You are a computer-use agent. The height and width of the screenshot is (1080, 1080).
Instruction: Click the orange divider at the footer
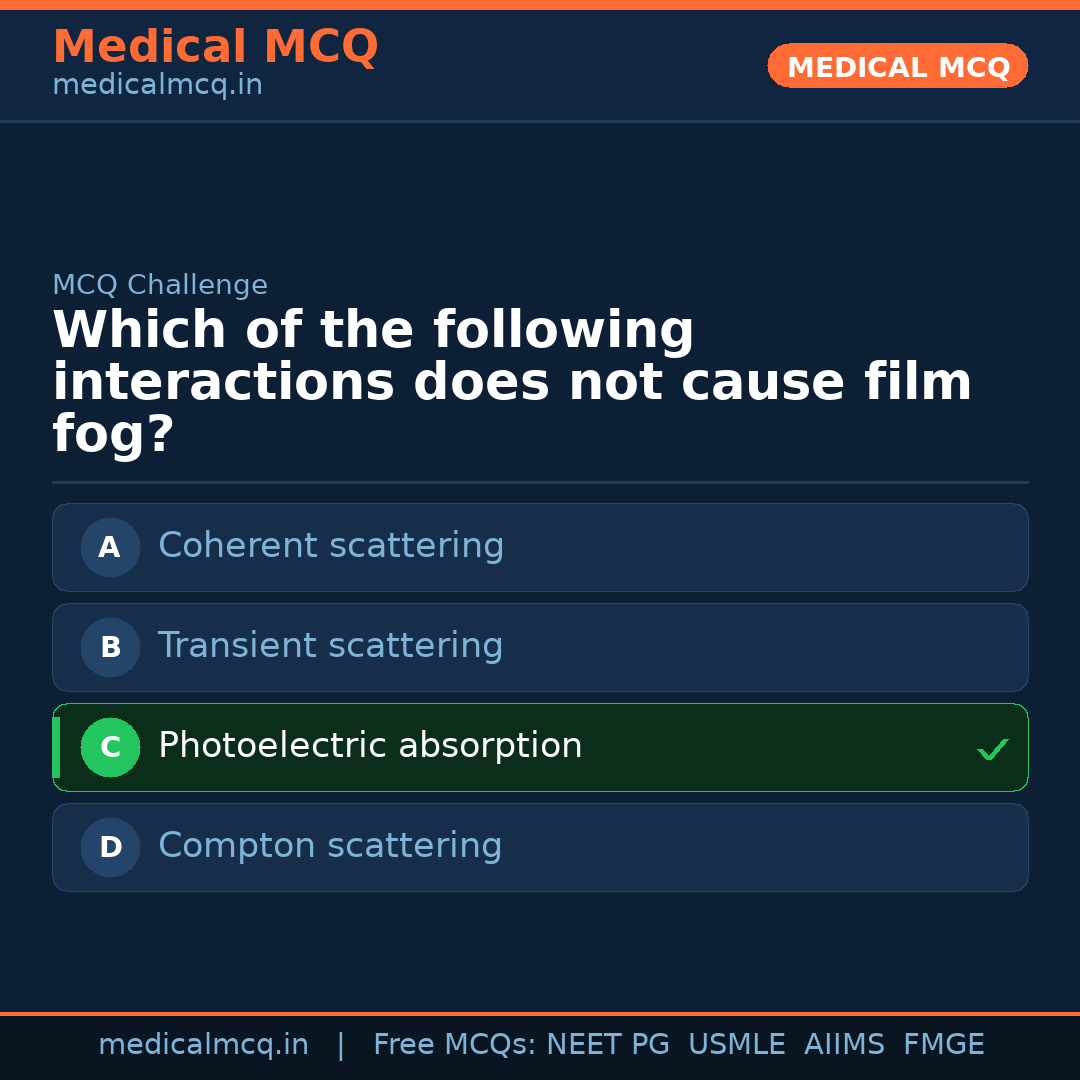point(540,1012)
